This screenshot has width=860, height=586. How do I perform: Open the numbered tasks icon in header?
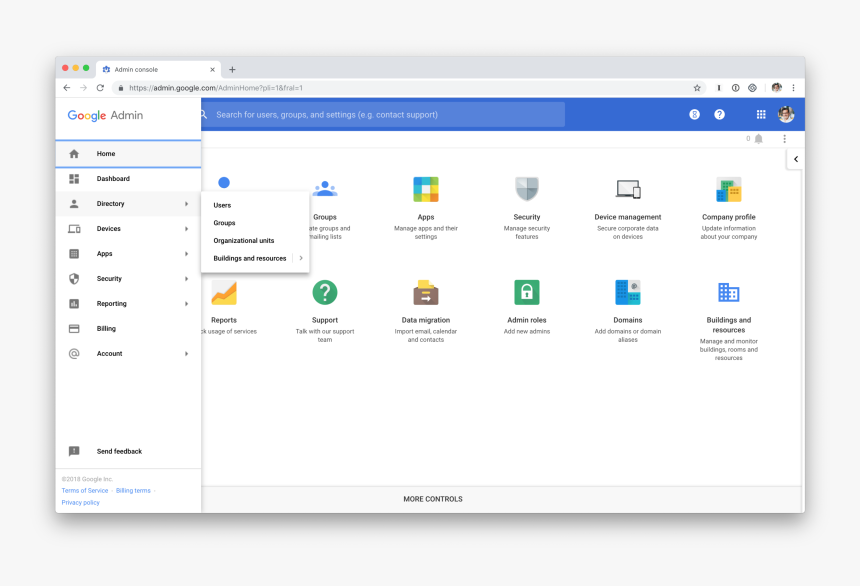click(x=694, y=114)
